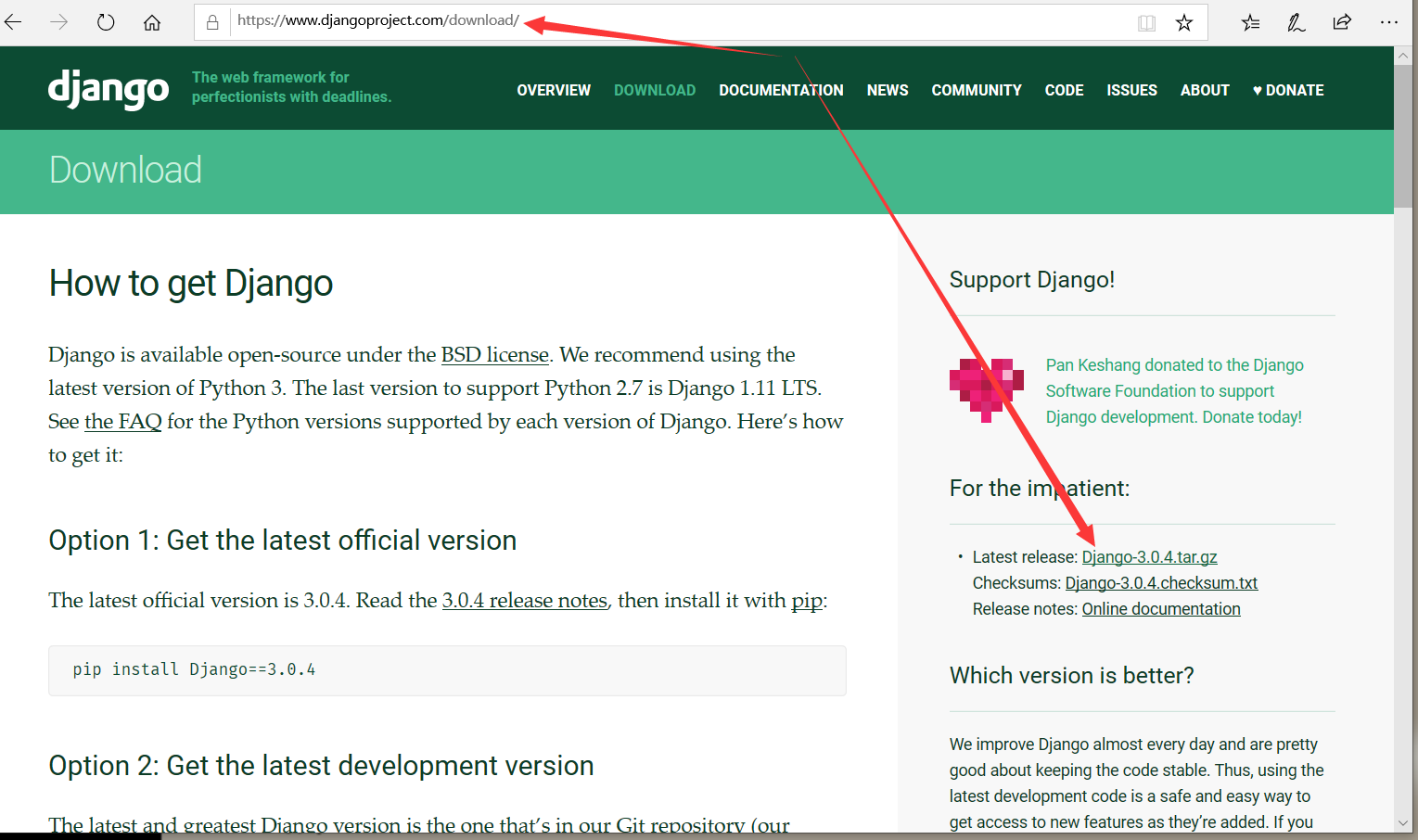1418x840 pixels.
Task: Open the FAQ link
Action: (123, 421)
